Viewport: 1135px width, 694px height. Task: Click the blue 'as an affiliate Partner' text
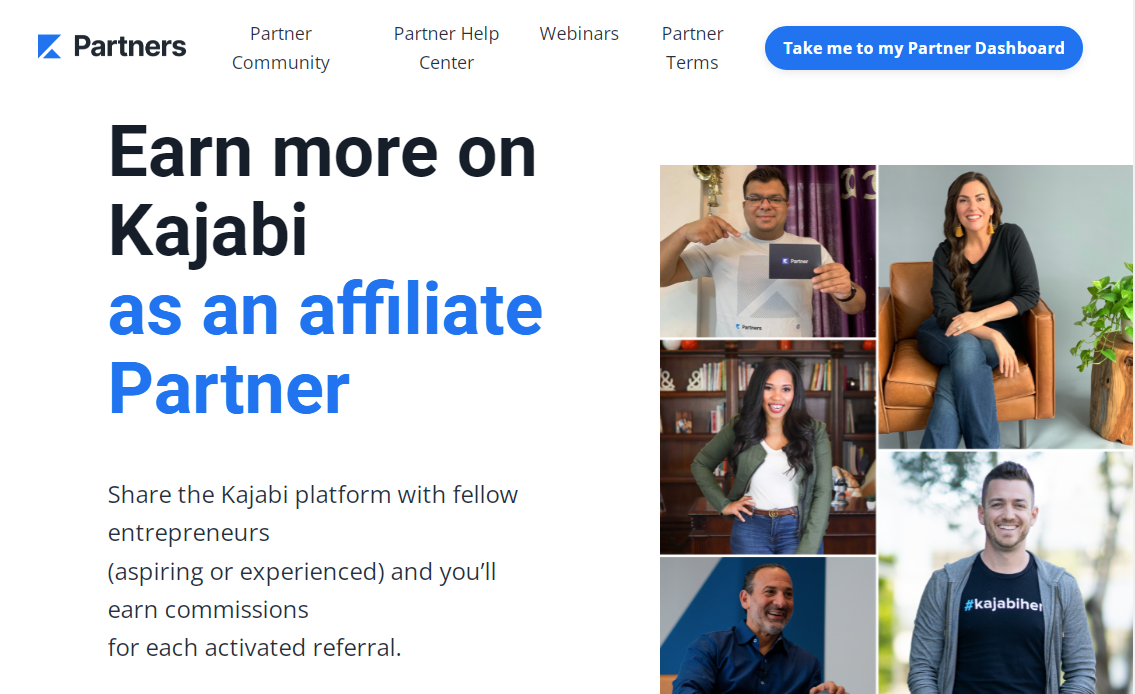325,349
